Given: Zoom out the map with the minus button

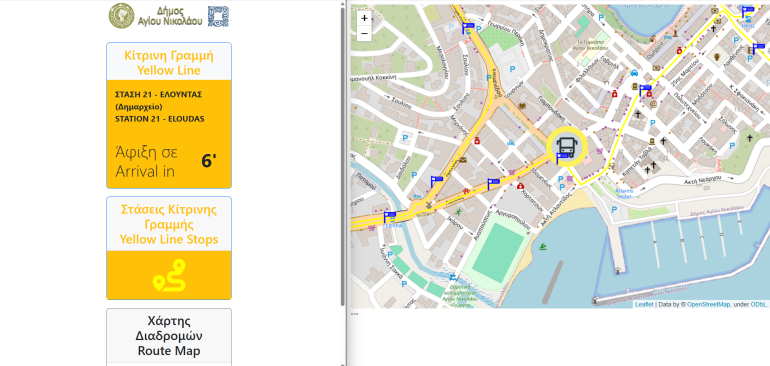Looking at the screenshot, I should point(364,33).
